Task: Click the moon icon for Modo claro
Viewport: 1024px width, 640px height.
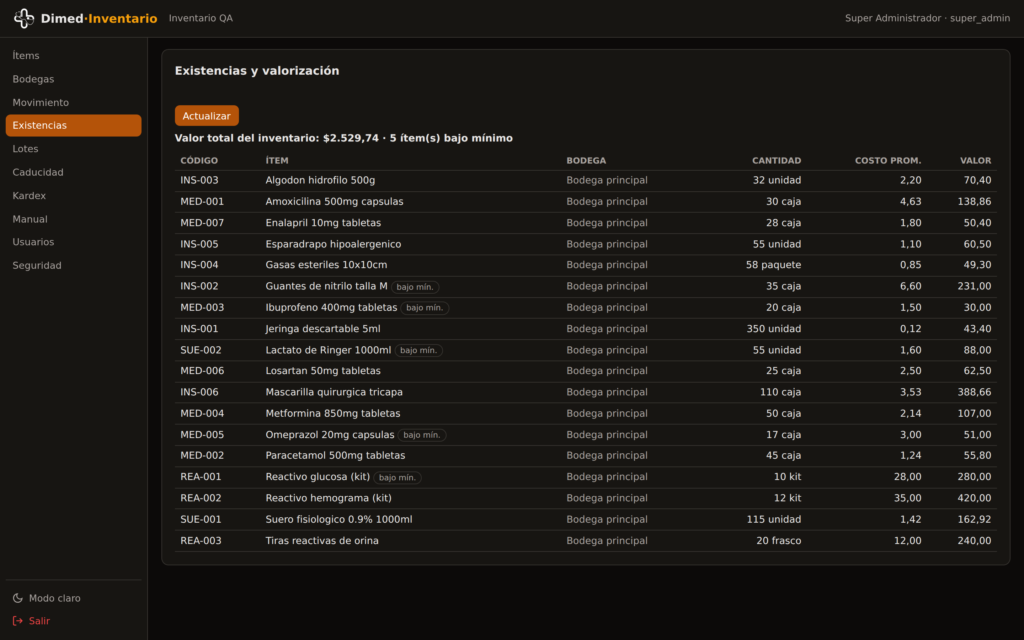Action: point(18,598)
